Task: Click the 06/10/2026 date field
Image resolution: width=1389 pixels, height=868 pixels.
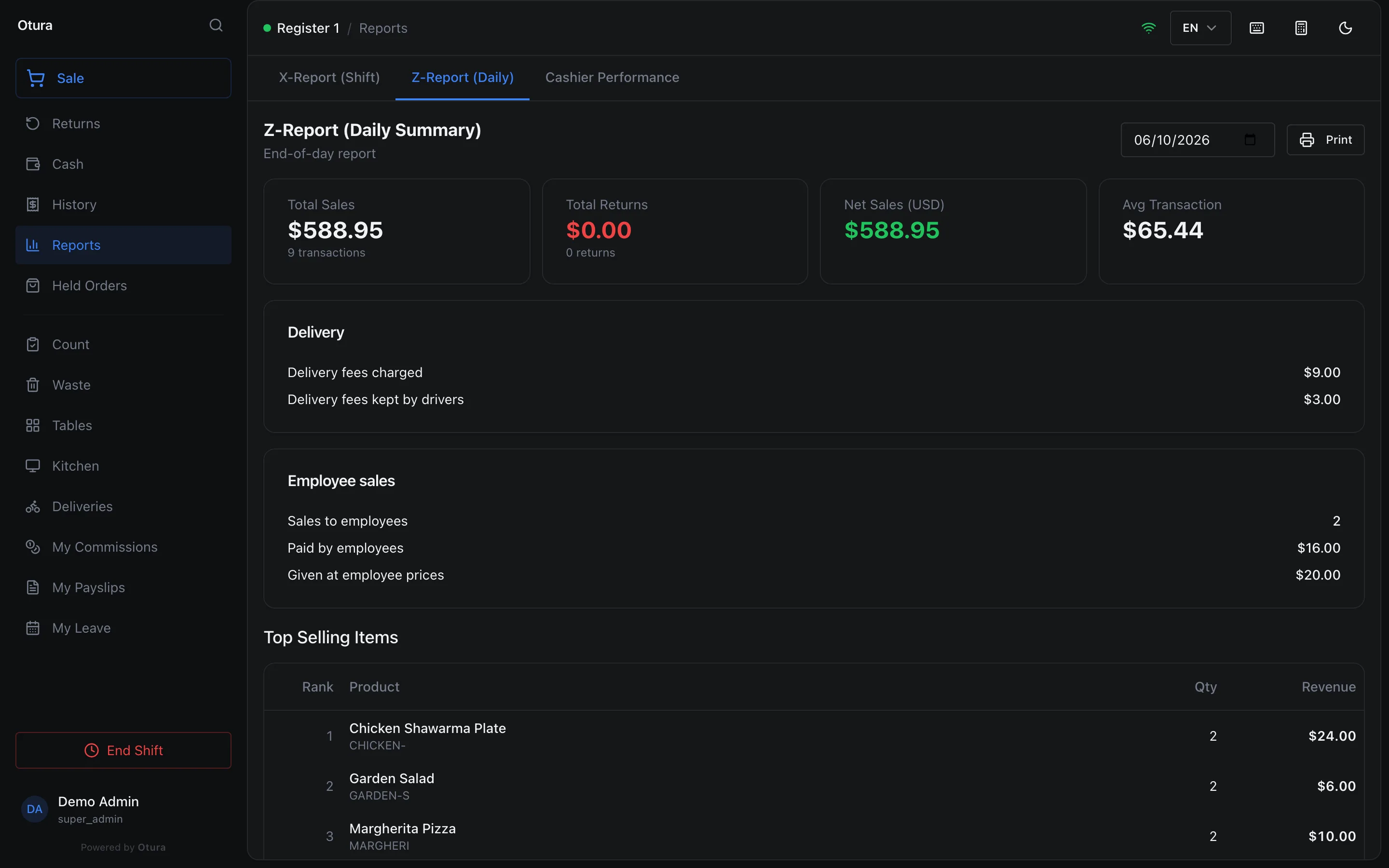Action: coord(1198,139)
